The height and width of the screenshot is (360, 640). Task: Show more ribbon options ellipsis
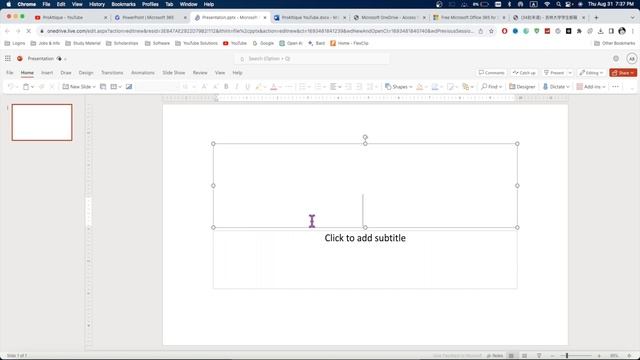[616, 87]
